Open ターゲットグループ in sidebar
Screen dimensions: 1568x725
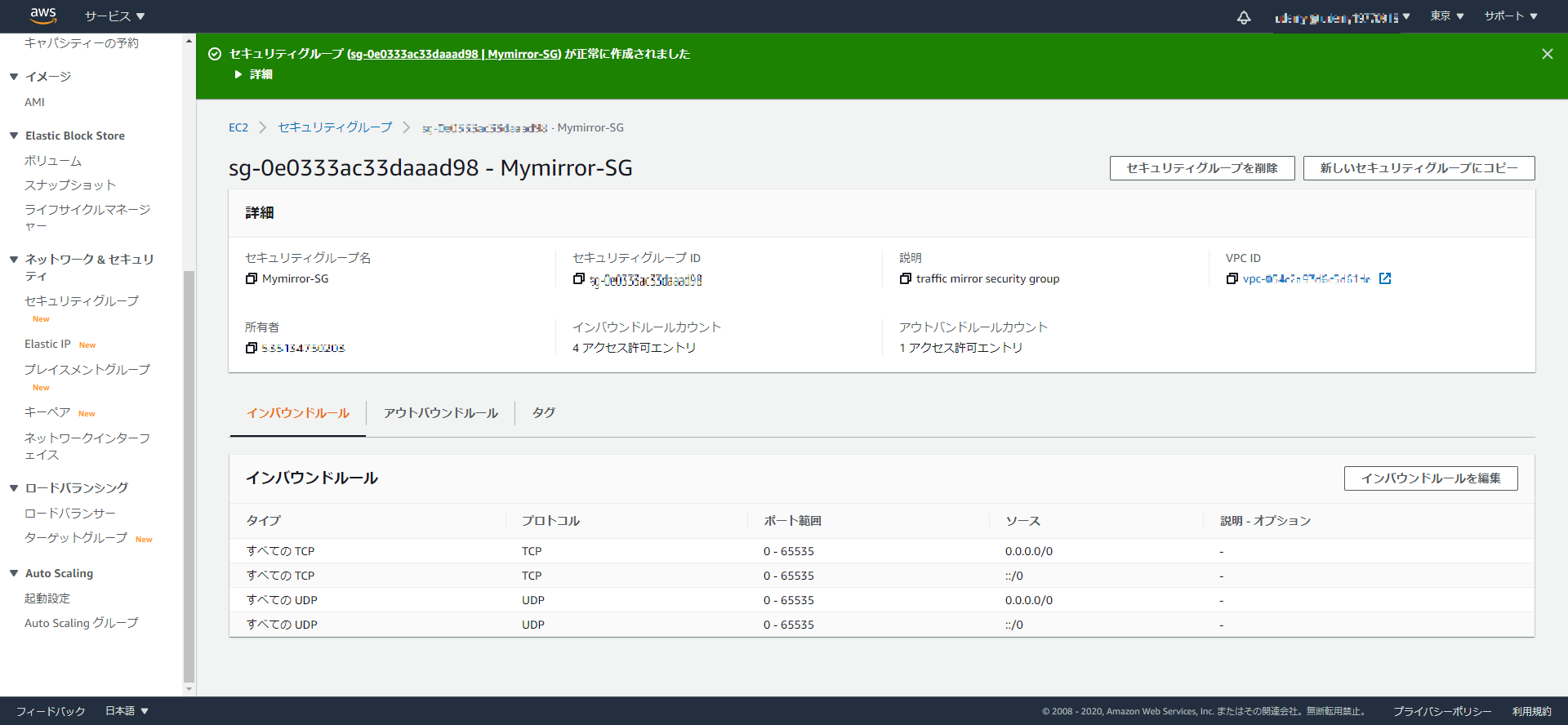[76, 538]
